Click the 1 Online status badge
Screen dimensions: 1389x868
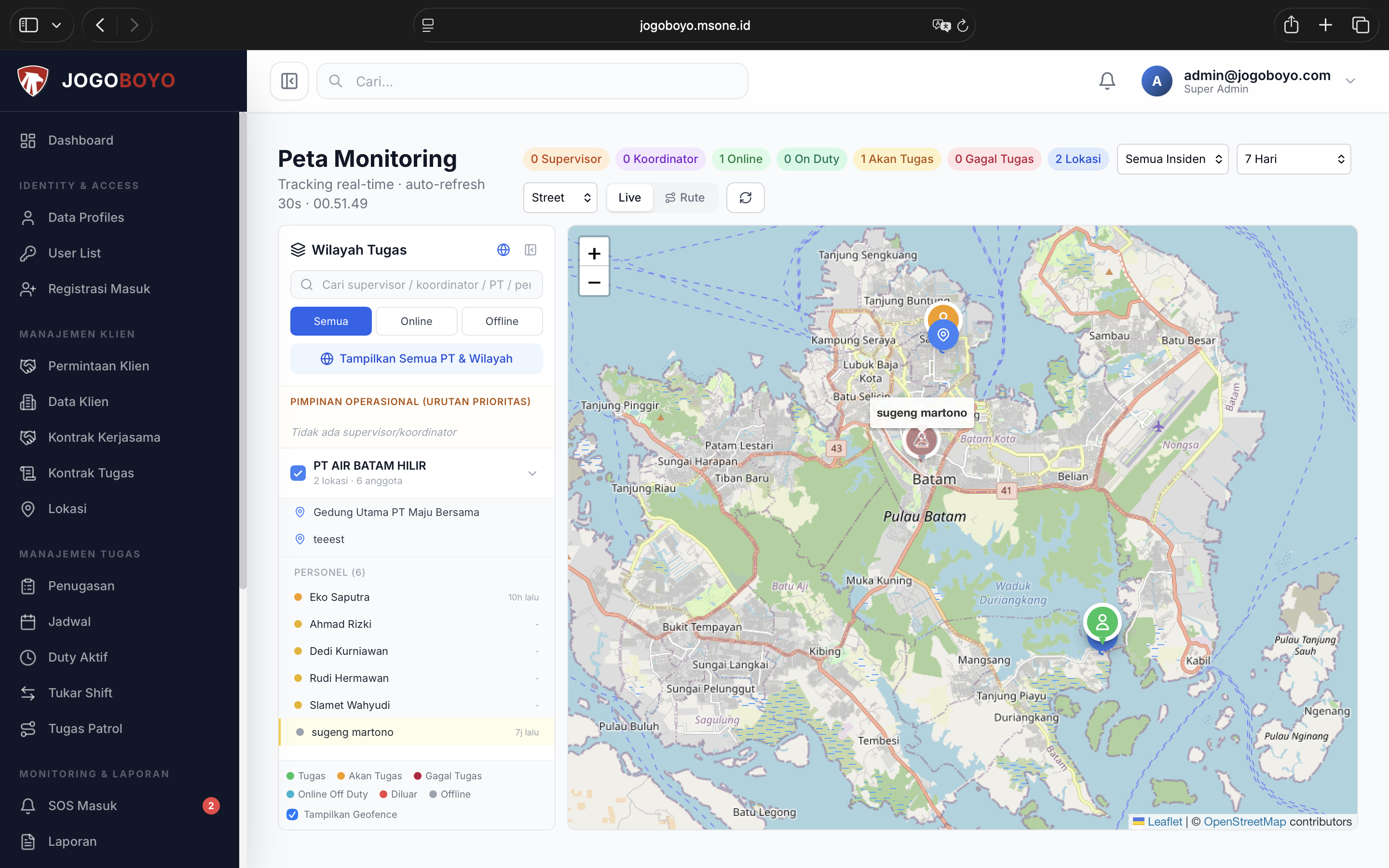click(740, 159)
